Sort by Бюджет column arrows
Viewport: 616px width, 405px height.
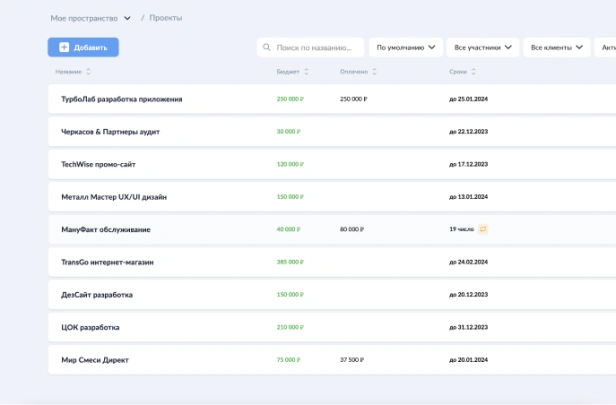(x=306, y=72)
